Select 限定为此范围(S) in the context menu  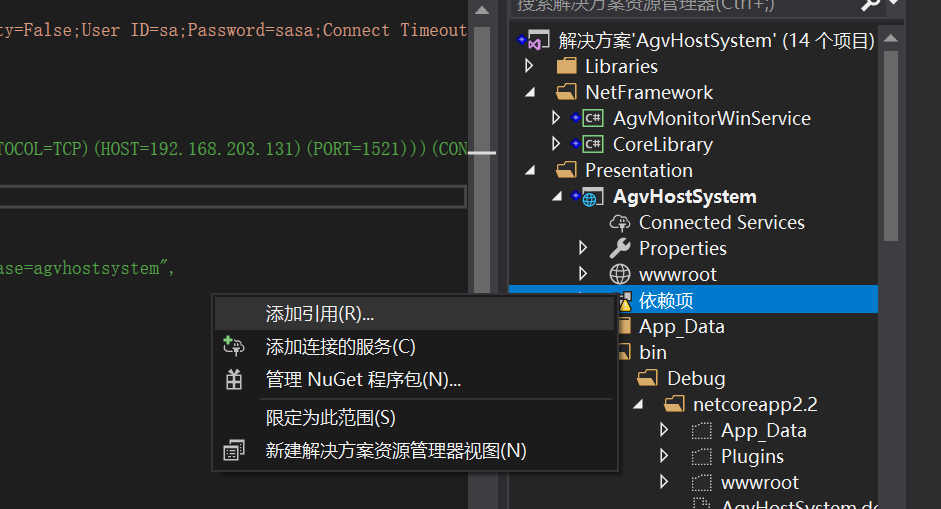(414, 418)
